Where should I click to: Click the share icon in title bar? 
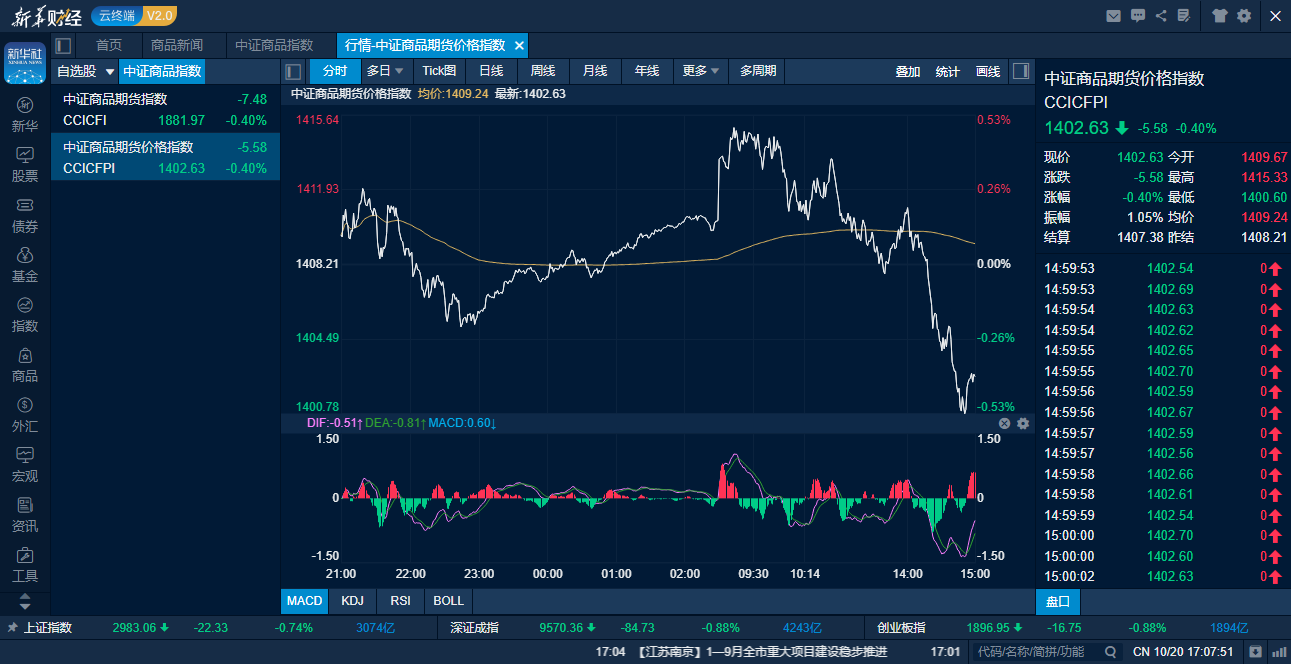1161,16
